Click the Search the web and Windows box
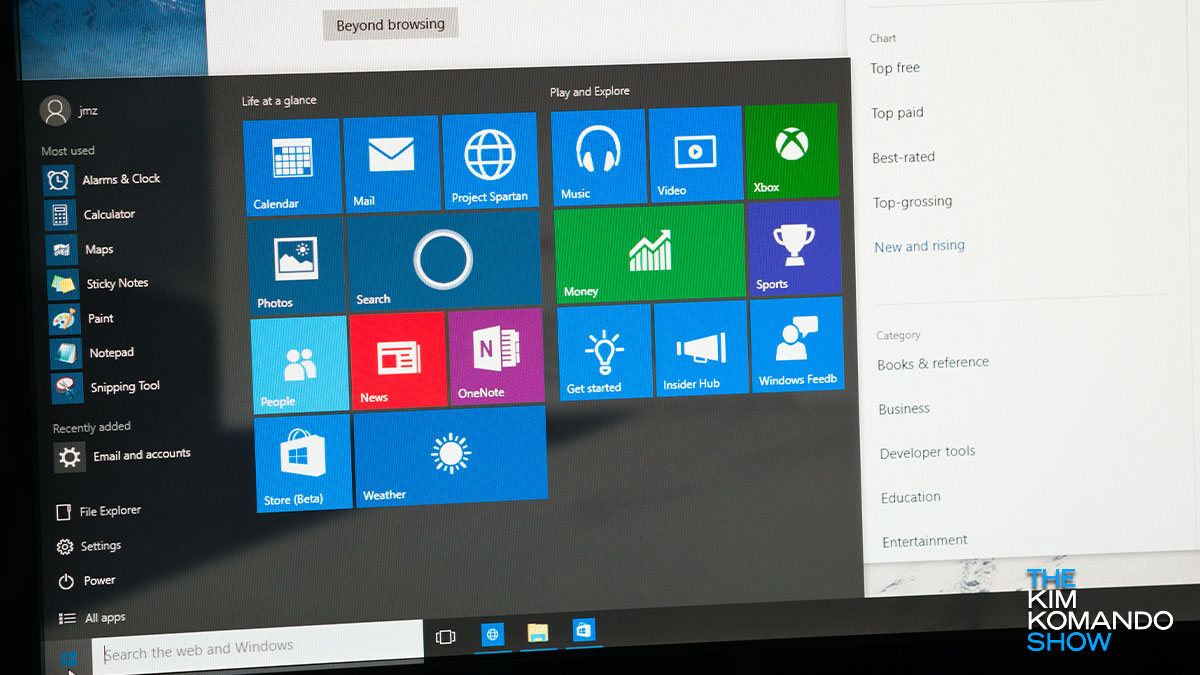Screen dimensions: 1200x675 (x=260, y=649)
